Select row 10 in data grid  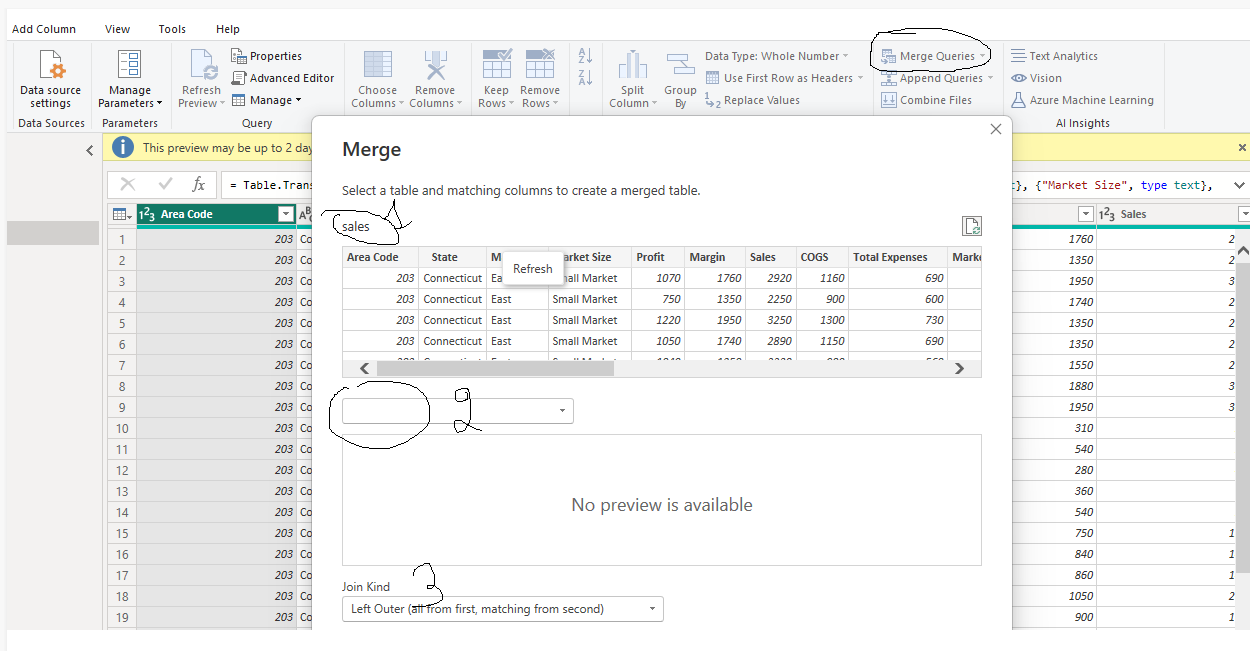coord(122,428)
